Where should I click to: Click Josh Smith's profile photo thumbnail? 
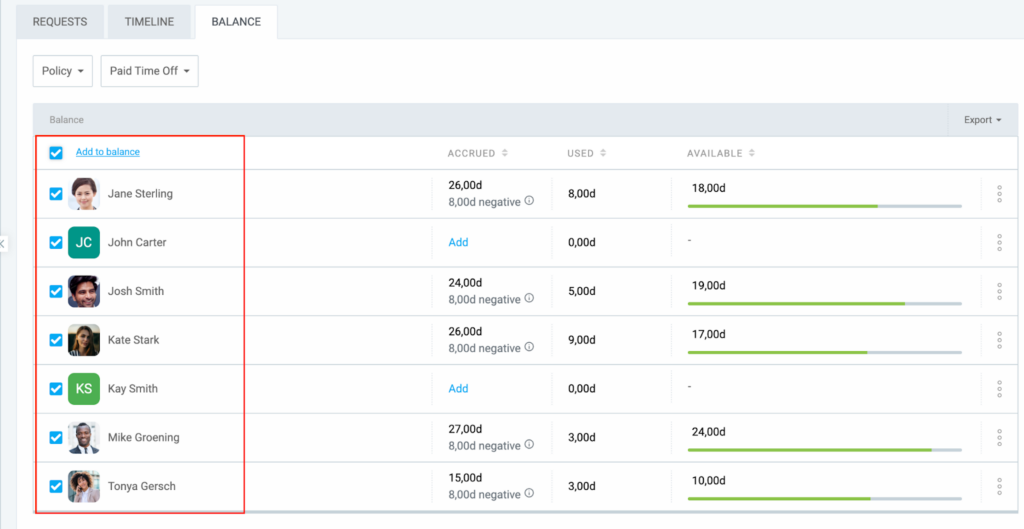point(84,291)
